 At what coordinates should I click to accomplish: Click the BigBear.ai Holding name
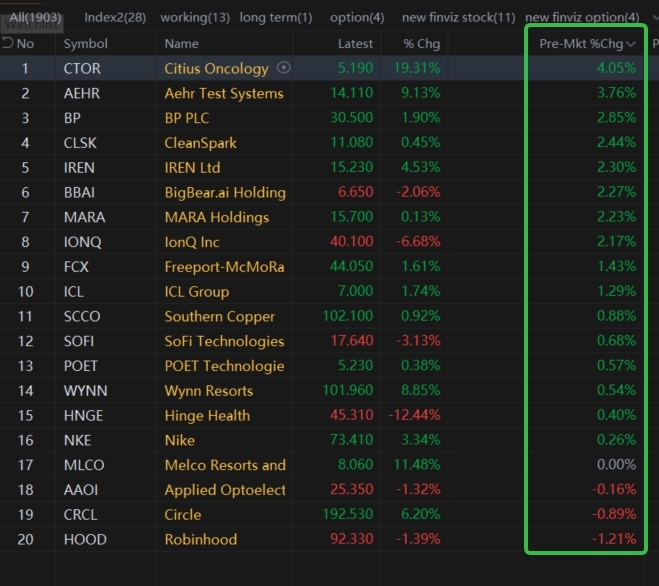pyautogui.click(x=225, y=193)
